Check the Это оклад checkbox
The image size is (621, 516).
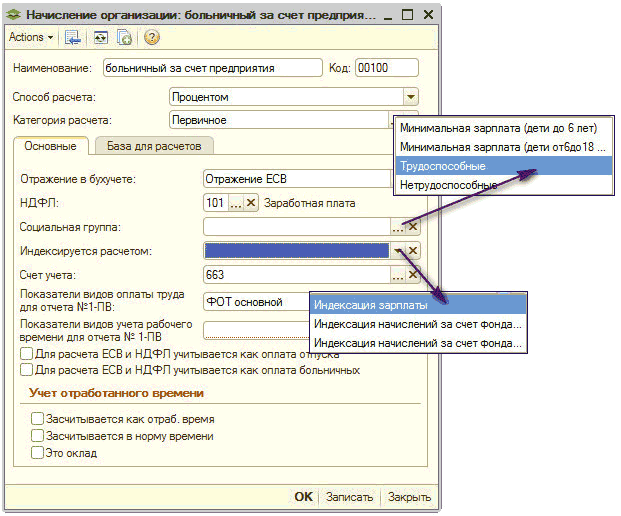(38, 453)
